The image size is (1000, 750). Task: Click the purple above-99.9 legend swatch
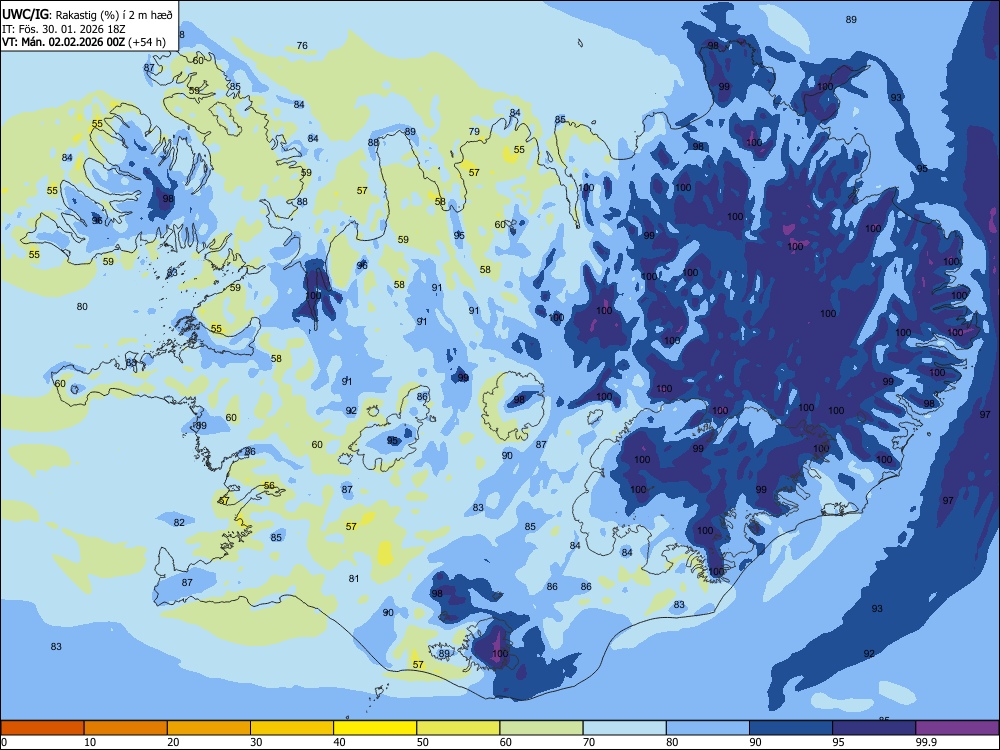pos(957,728)
